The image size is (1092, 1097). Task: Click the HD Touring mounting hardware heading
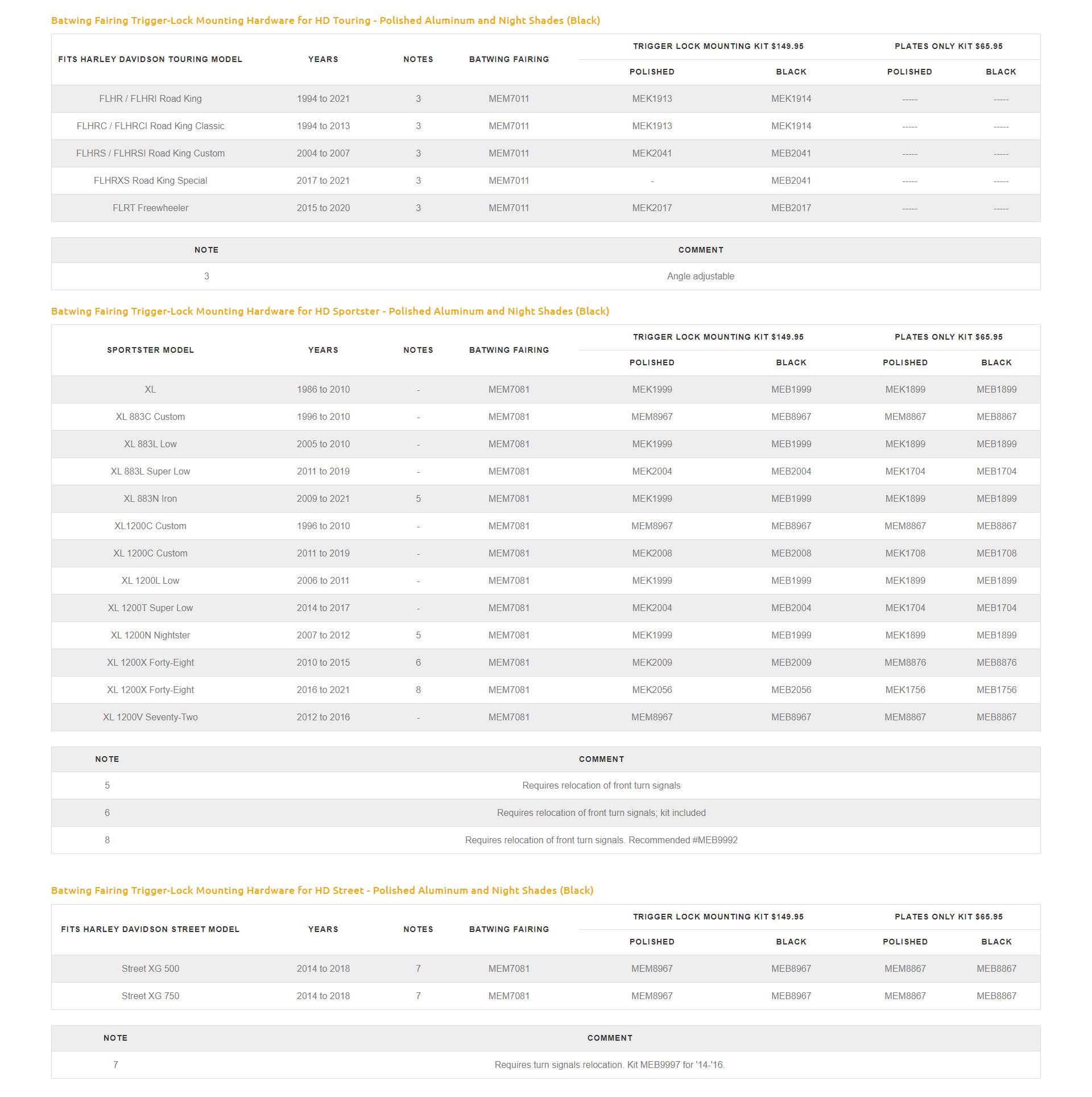coord(325,20)
